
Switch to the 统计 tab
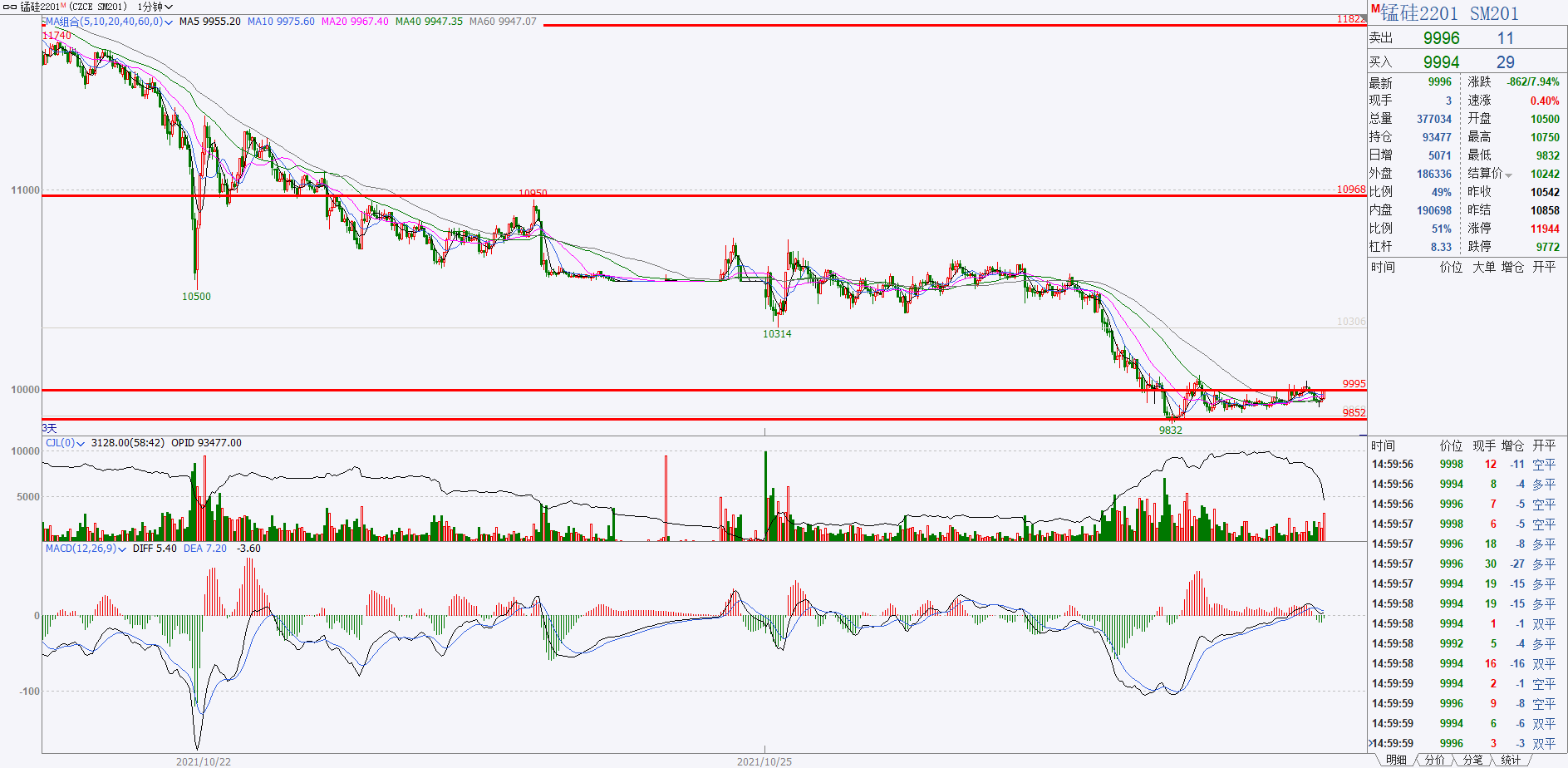coord(1511,760)
